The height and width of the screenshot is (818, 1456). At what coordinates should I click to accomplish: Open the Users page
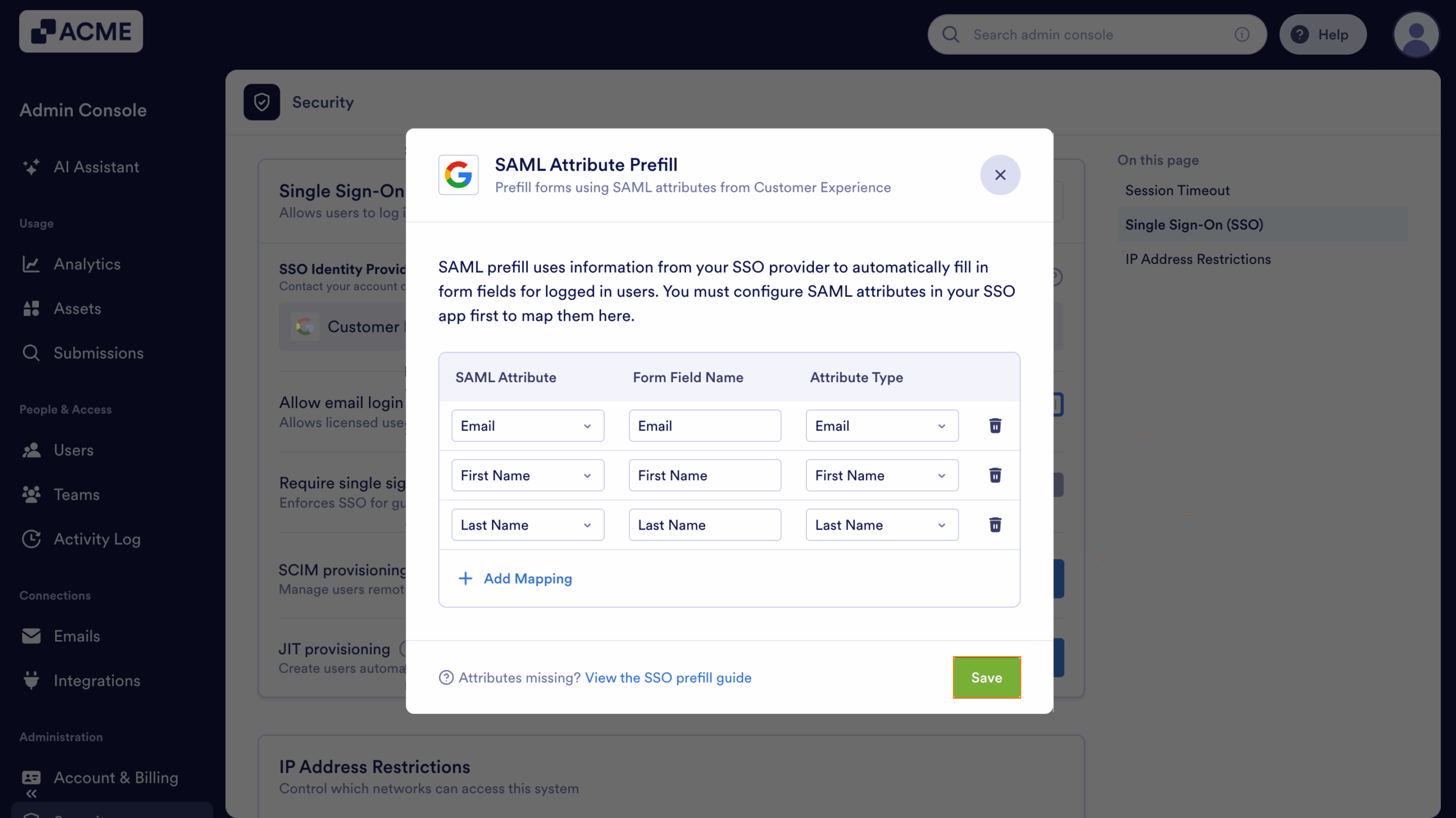[x=73, y=450]
